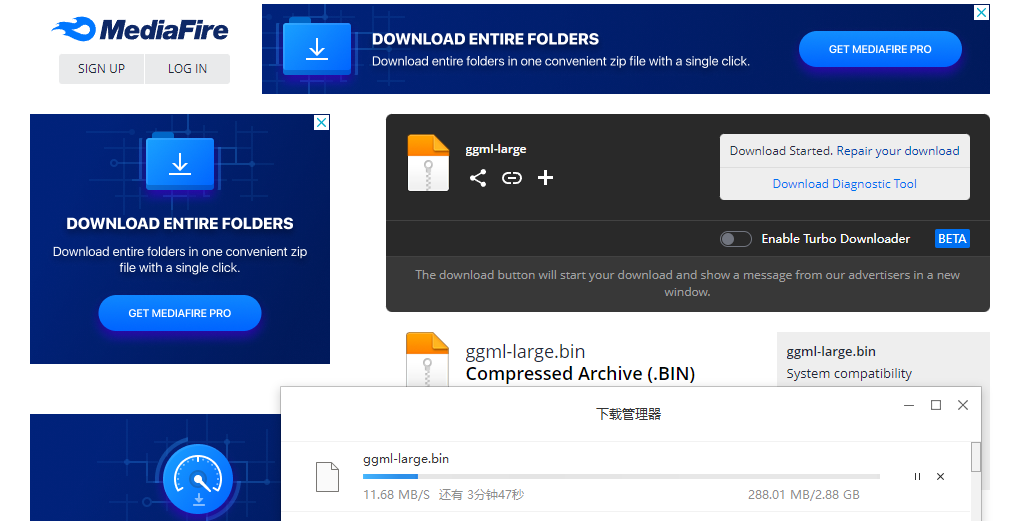Click the MediaFire logo
Viewport: 1022px width, 521px height.
[x=141, y=29]
